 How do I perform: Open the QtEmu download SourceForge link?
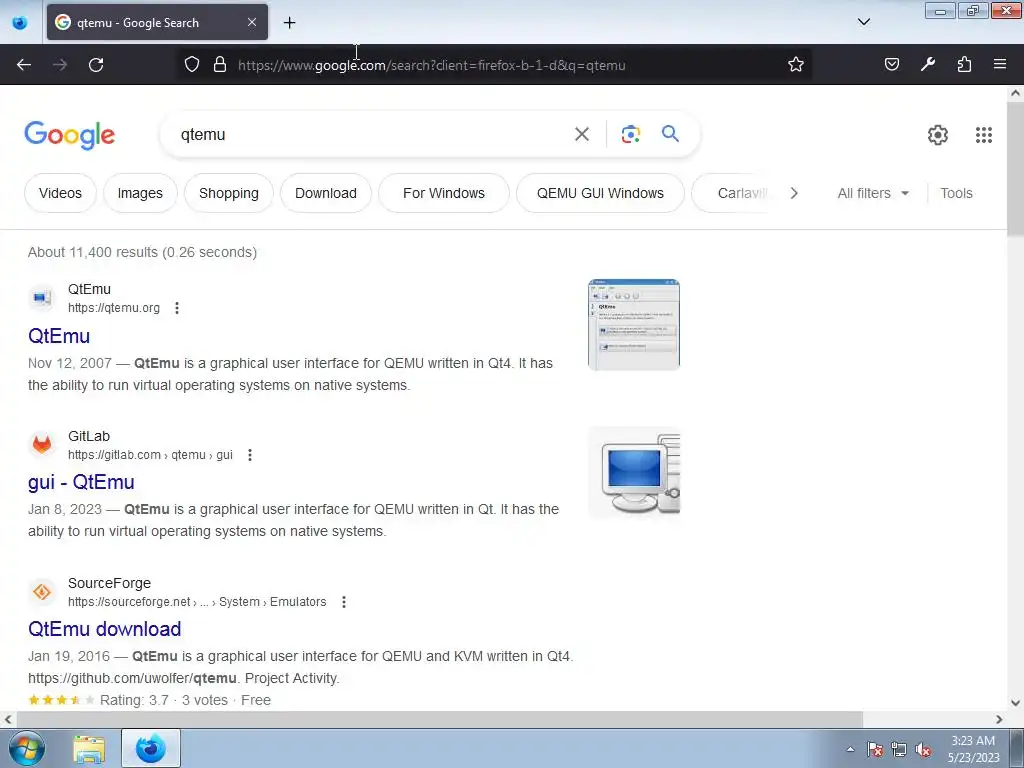click(104, 629)
